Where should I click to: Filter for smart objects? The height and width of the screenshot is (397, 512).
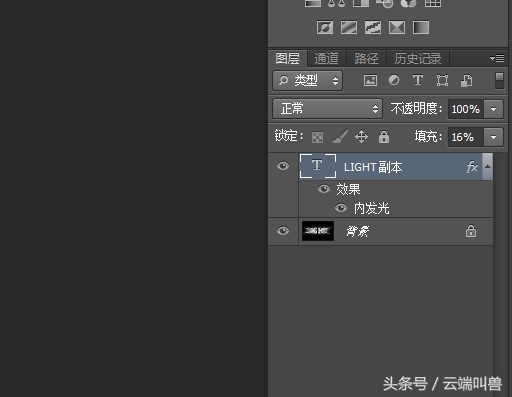(x=466, y=81)
